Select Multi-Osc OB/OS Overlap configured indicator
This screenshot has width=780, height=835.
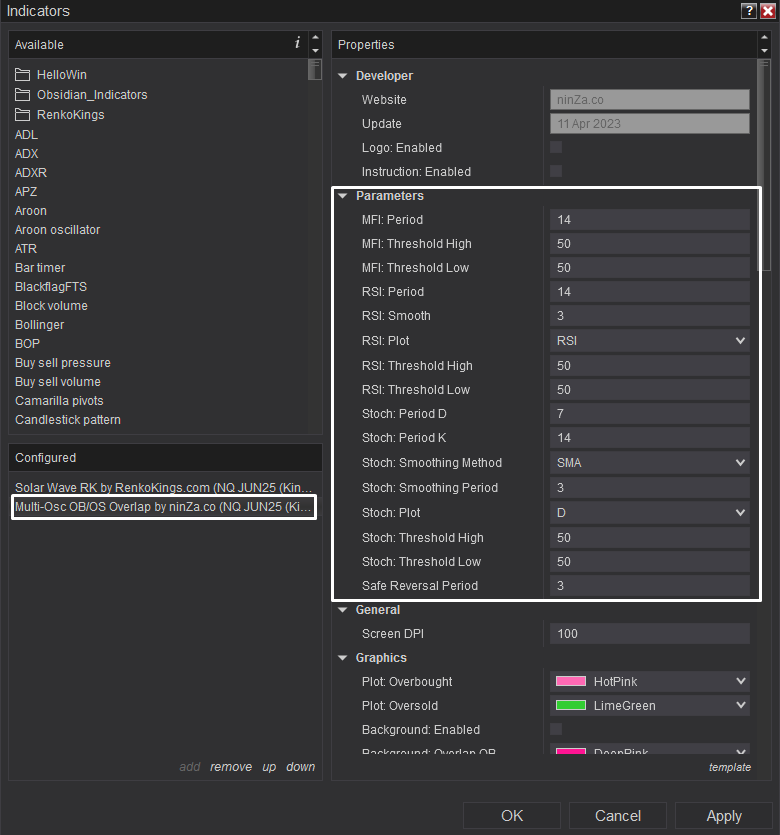pos(163,506)
